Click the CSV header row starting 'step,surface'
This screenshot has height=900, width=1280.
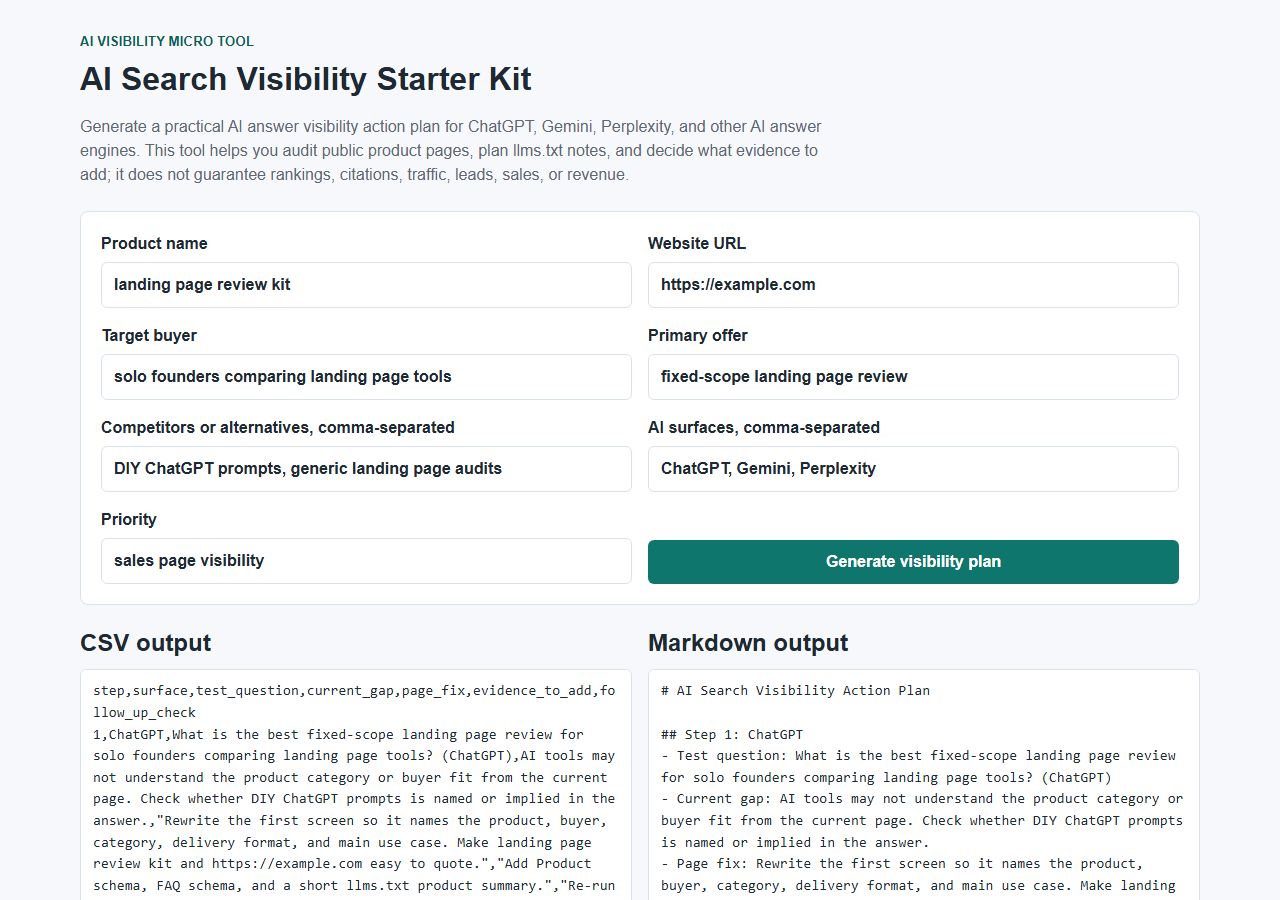355,701
